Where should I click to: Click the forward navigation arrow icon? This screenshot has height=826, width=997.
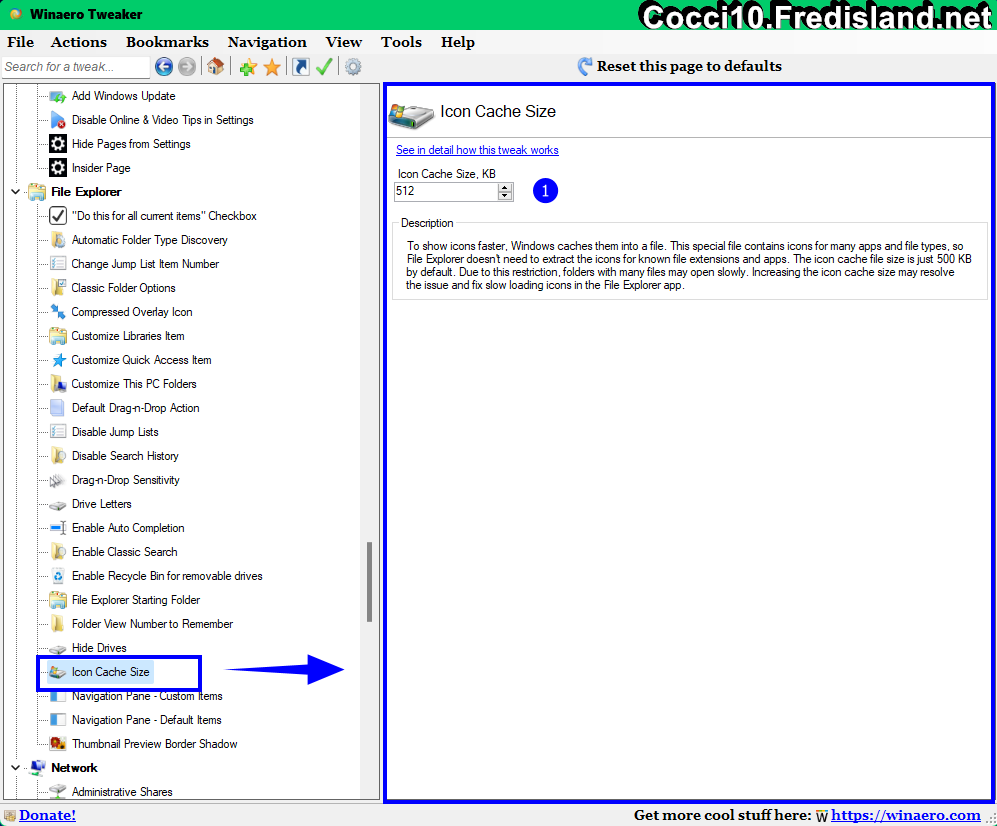pos(186,66)
